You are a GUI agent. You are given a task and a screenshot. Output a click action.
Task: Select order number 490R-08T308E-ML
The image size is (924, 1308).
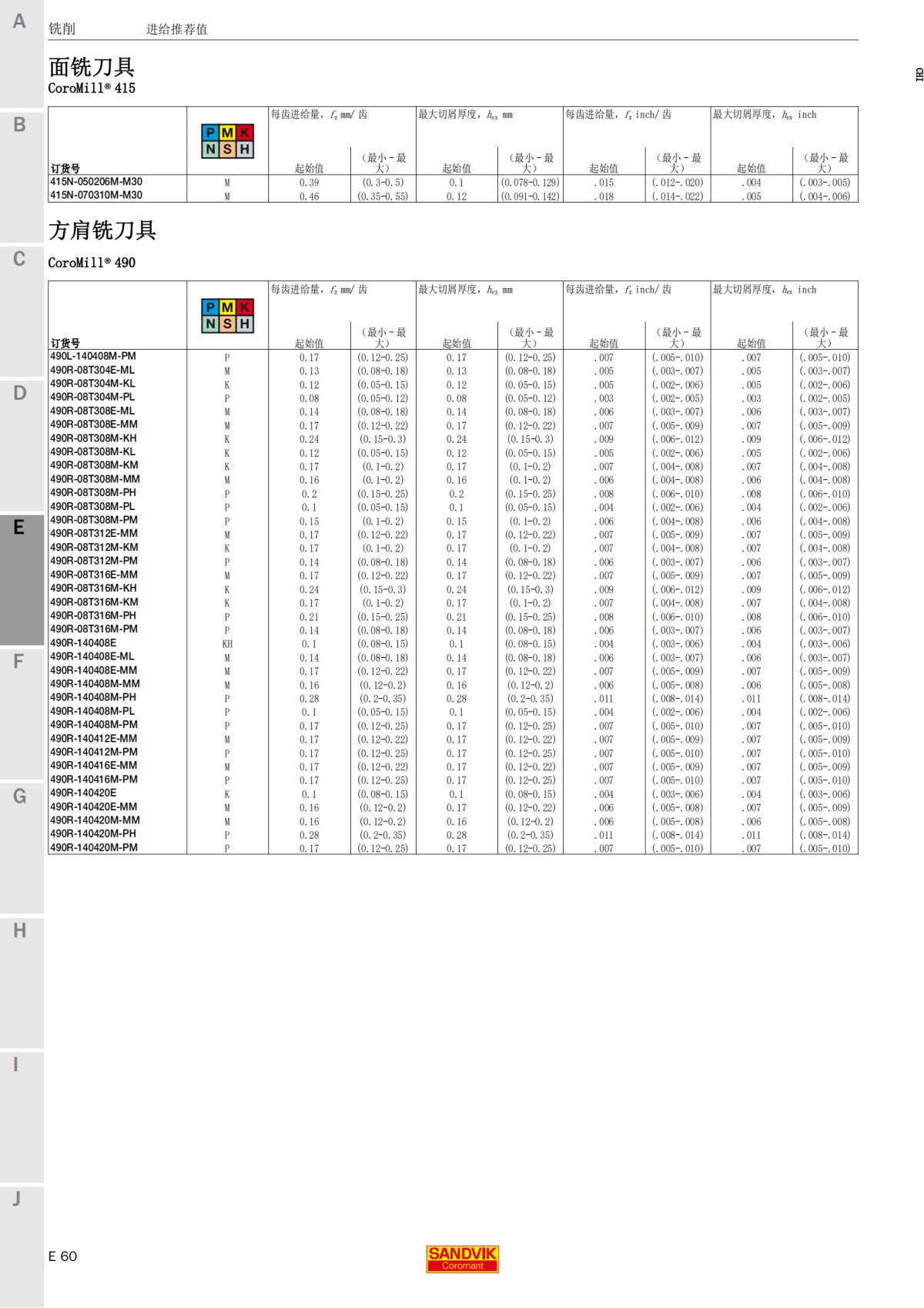pyautogui.click(x=92, y=411)
